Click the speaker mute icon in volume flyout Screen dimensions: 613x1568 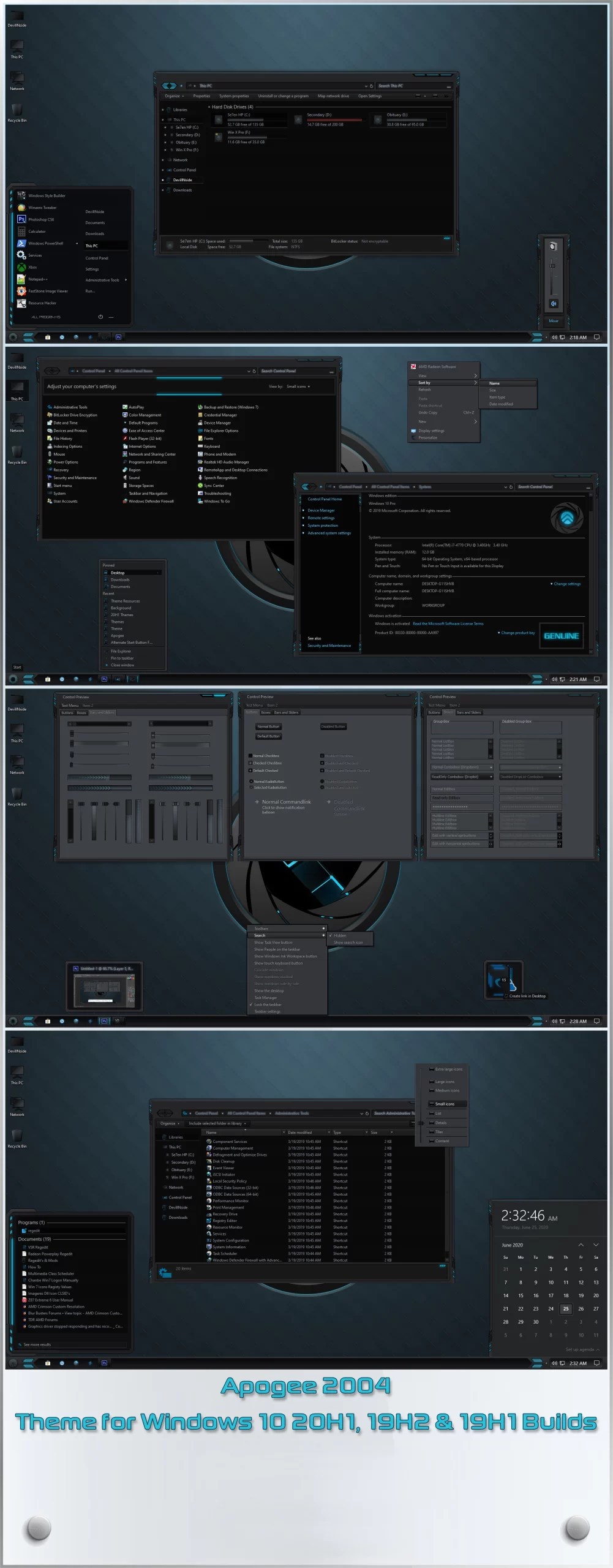click(x=554, y=303)
